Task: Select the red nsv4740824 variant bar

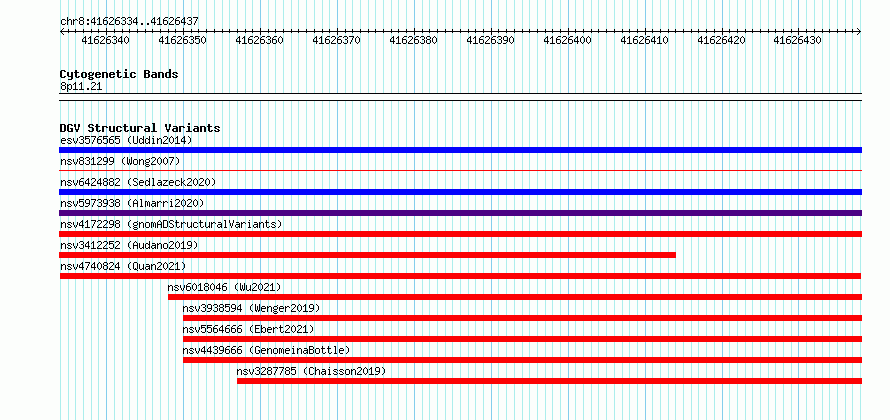Action: pyautogui.click(x=460, y=276)
